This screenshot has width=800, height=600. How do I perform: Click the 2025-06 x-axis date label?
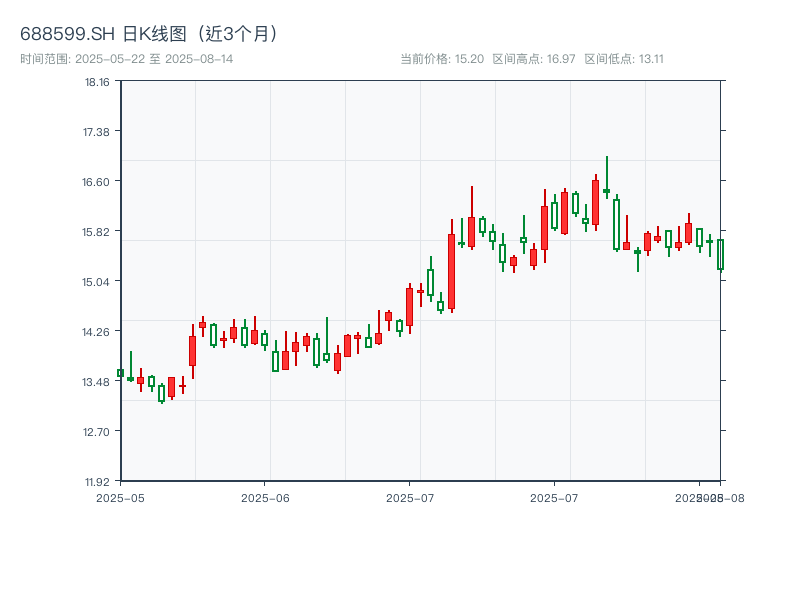pos(266,497)
